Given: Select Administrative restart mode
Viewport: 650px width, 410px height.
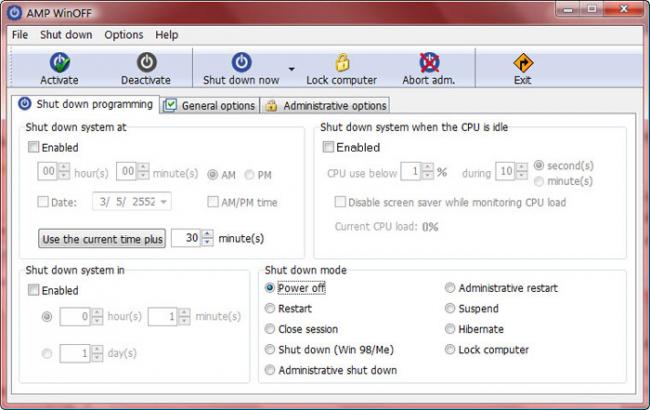Looking at the screenshot, I should tap(450, 287).
